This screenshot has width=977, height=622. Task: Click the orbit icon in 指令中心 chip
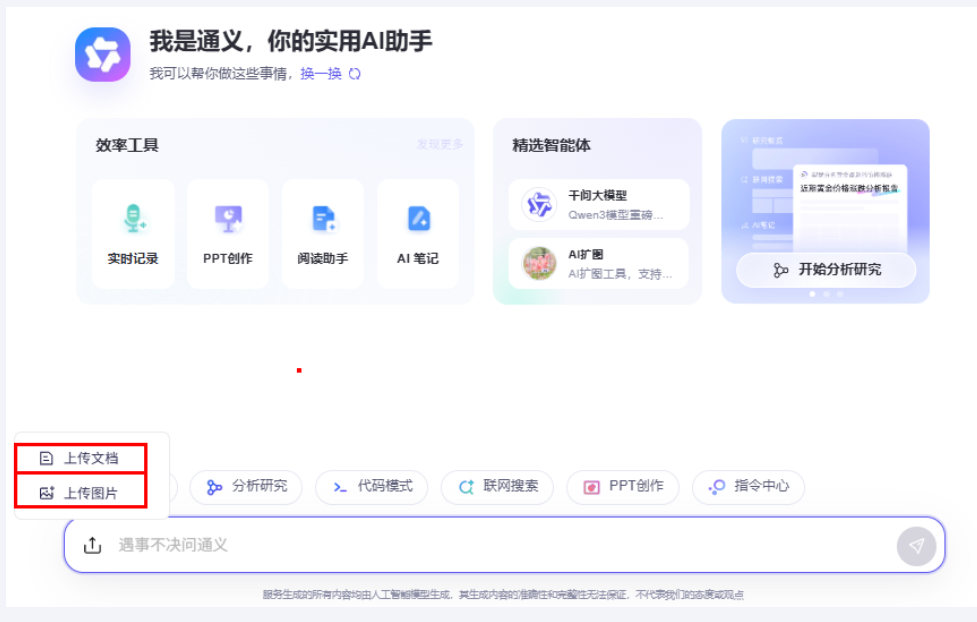pyautogui.click(x=717, y=487)
